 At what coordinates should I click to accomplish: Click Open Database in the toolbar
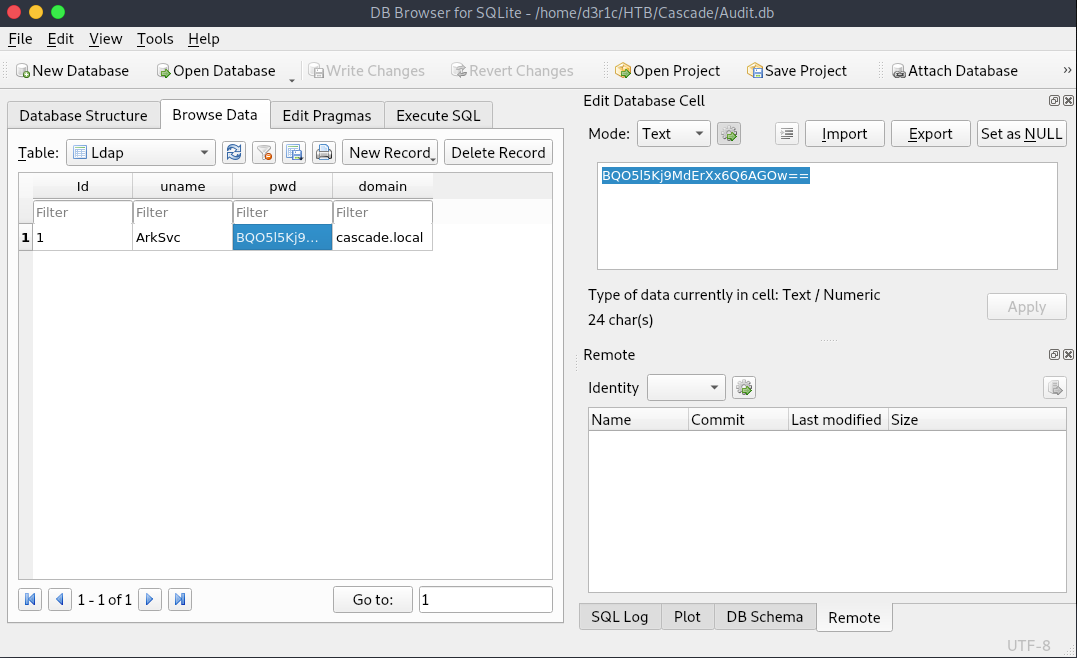pos(216,71)
